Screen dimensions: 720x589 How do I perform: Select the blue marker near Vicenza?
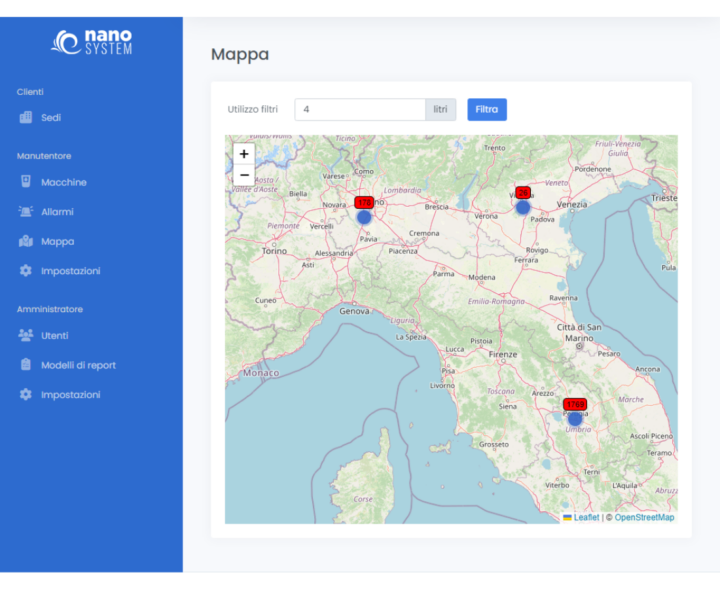(522, 207)
